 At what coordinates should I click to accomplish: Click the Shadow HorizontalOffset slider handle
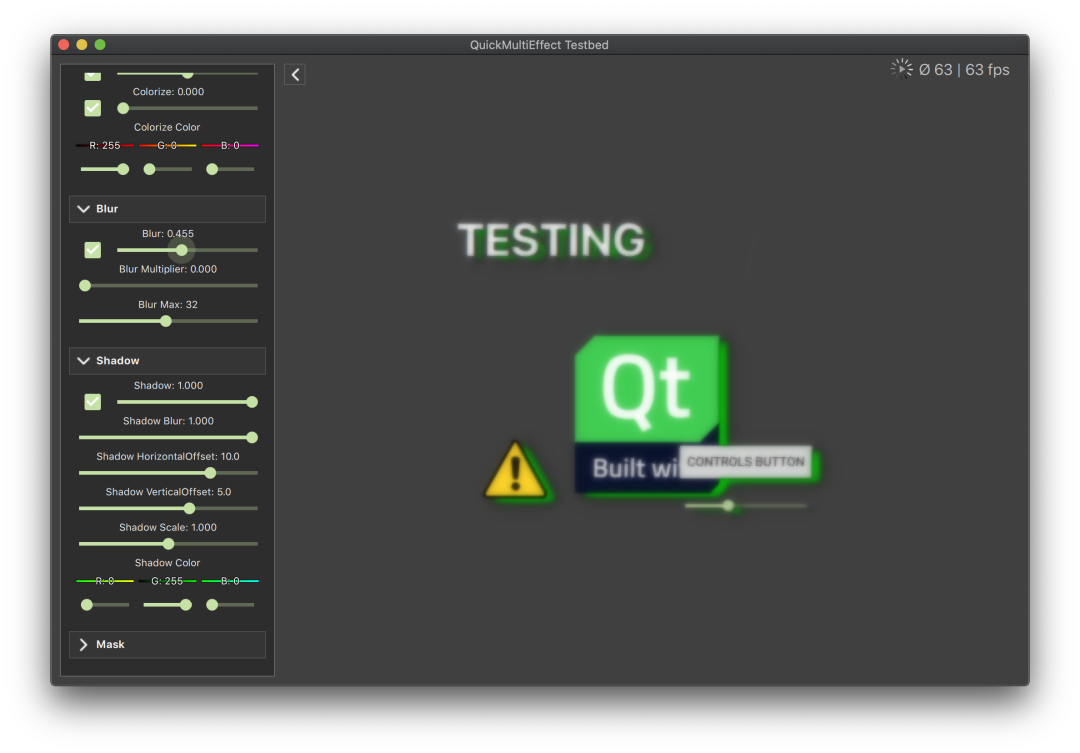(211, 473)
